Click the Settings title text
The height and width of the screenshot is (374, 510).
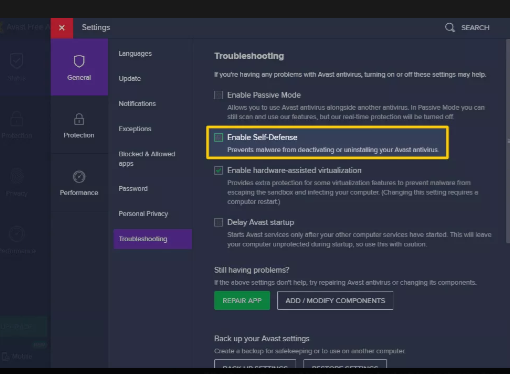tap(96, 27)
